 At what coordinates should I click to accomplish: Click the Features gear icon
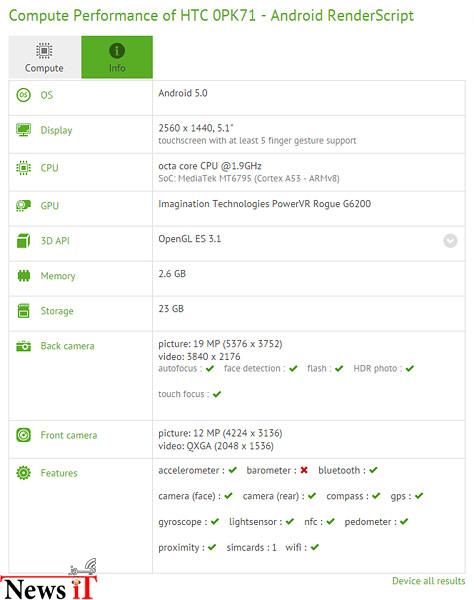coord(23,473)
